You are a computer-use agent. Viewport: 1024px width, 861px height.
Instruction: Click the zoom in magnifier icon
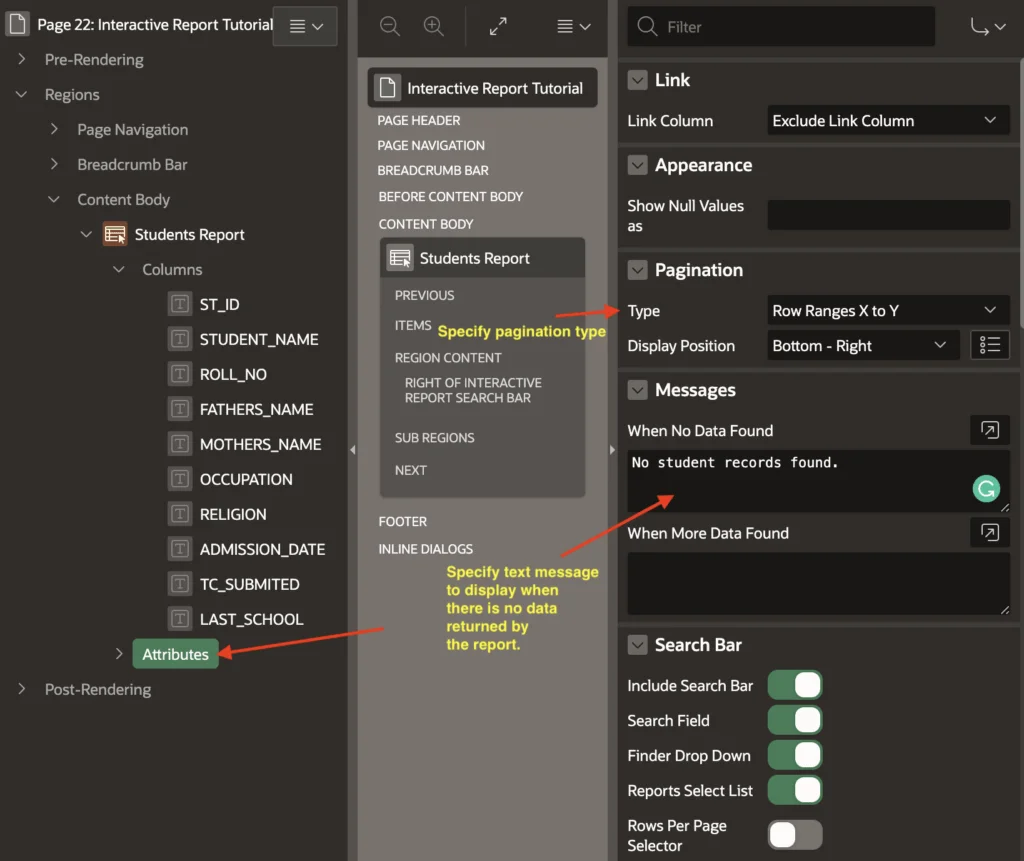tap(434, 26)
